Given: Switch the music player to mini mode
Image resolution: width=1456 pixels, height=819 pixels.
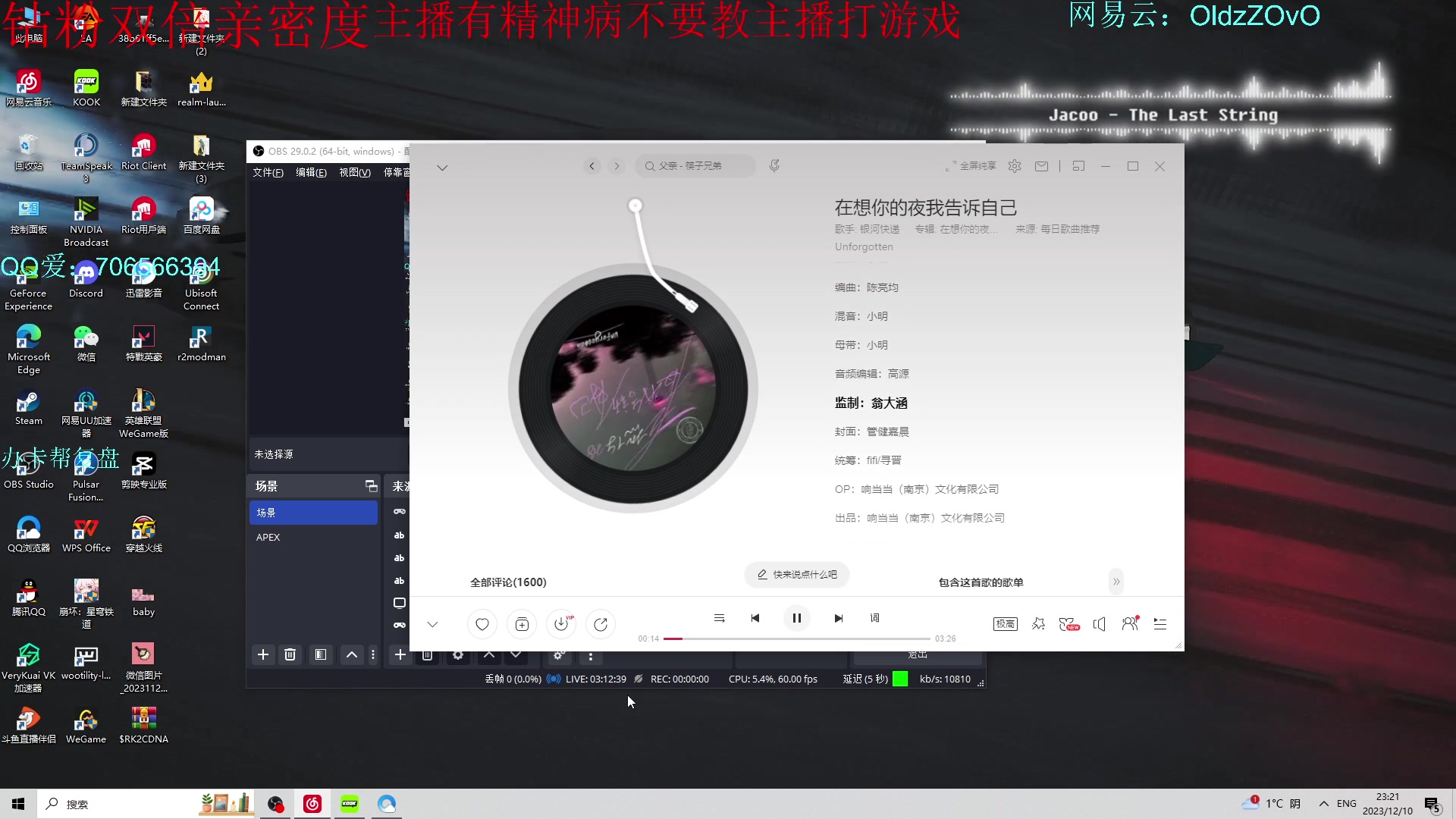Looking at the screenshot, I should point(1078,166).
